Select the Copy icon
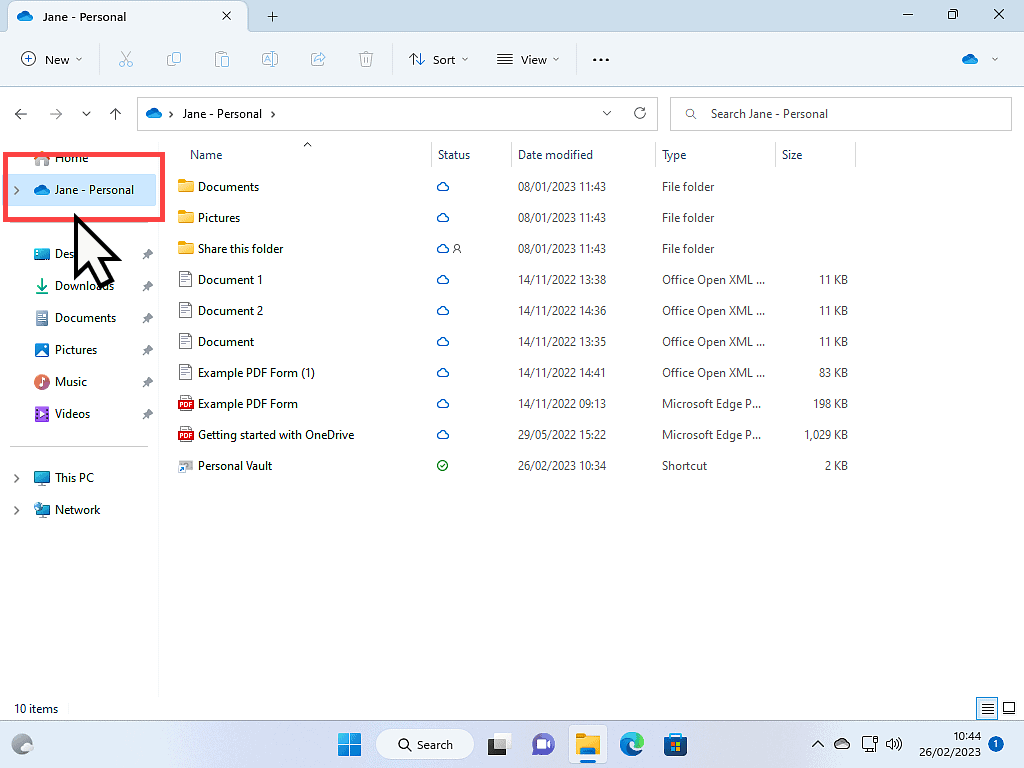Viewport: 1024px width, 768px height. 174,59
